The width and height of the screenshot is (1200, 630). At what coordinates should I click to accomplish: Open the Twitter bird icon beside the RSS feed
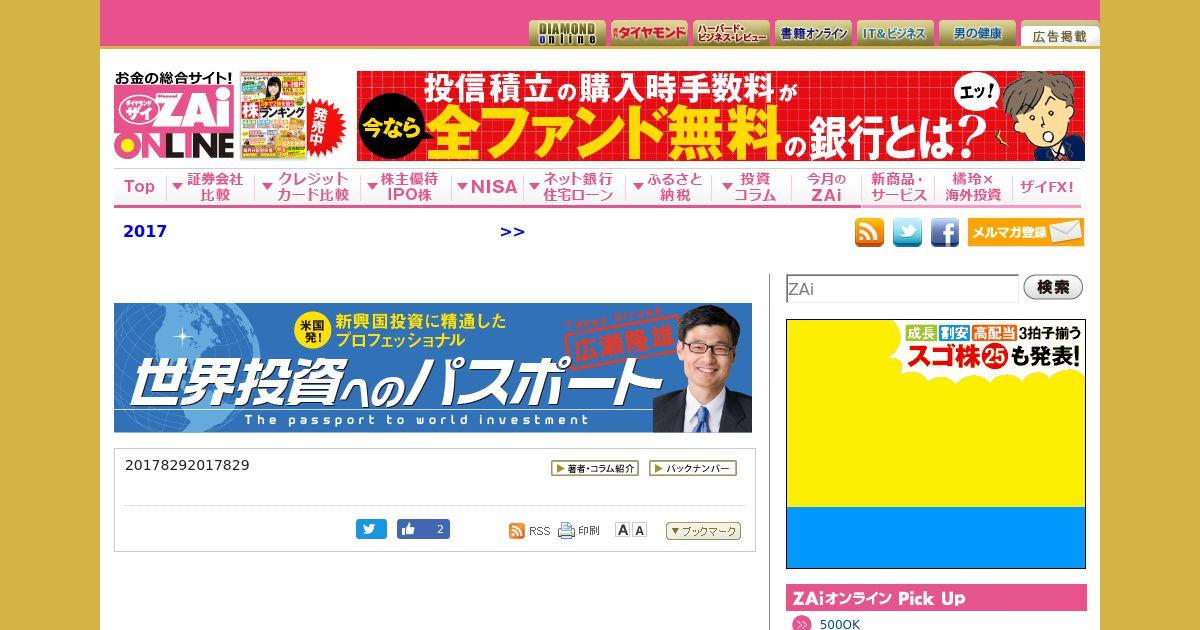[907, 233]
